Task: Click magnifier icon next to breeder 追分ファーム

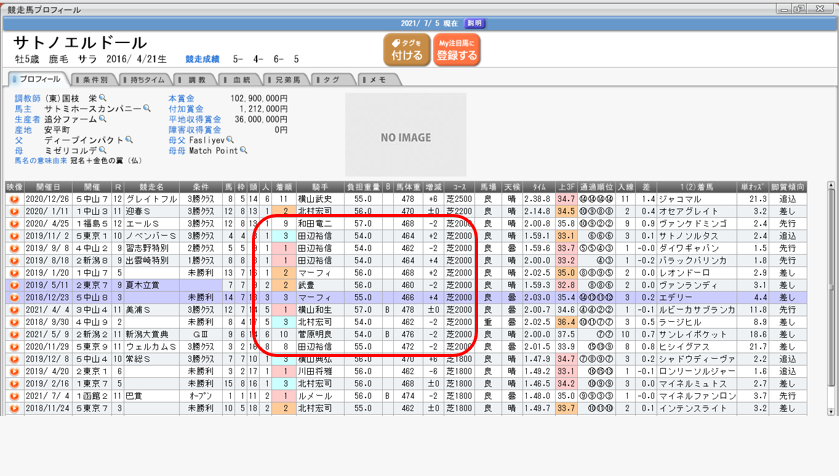Action: [102, 120]
